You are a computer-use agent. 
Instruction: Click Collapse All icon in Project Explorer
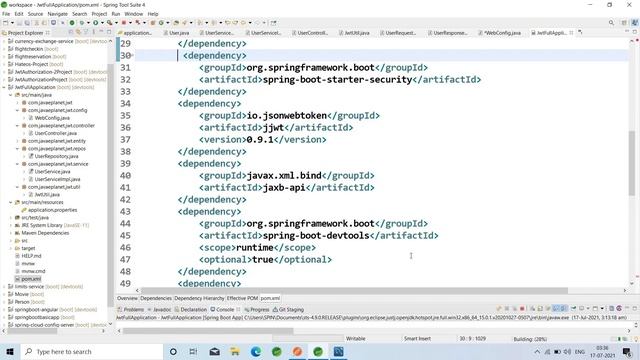[71, 32]
